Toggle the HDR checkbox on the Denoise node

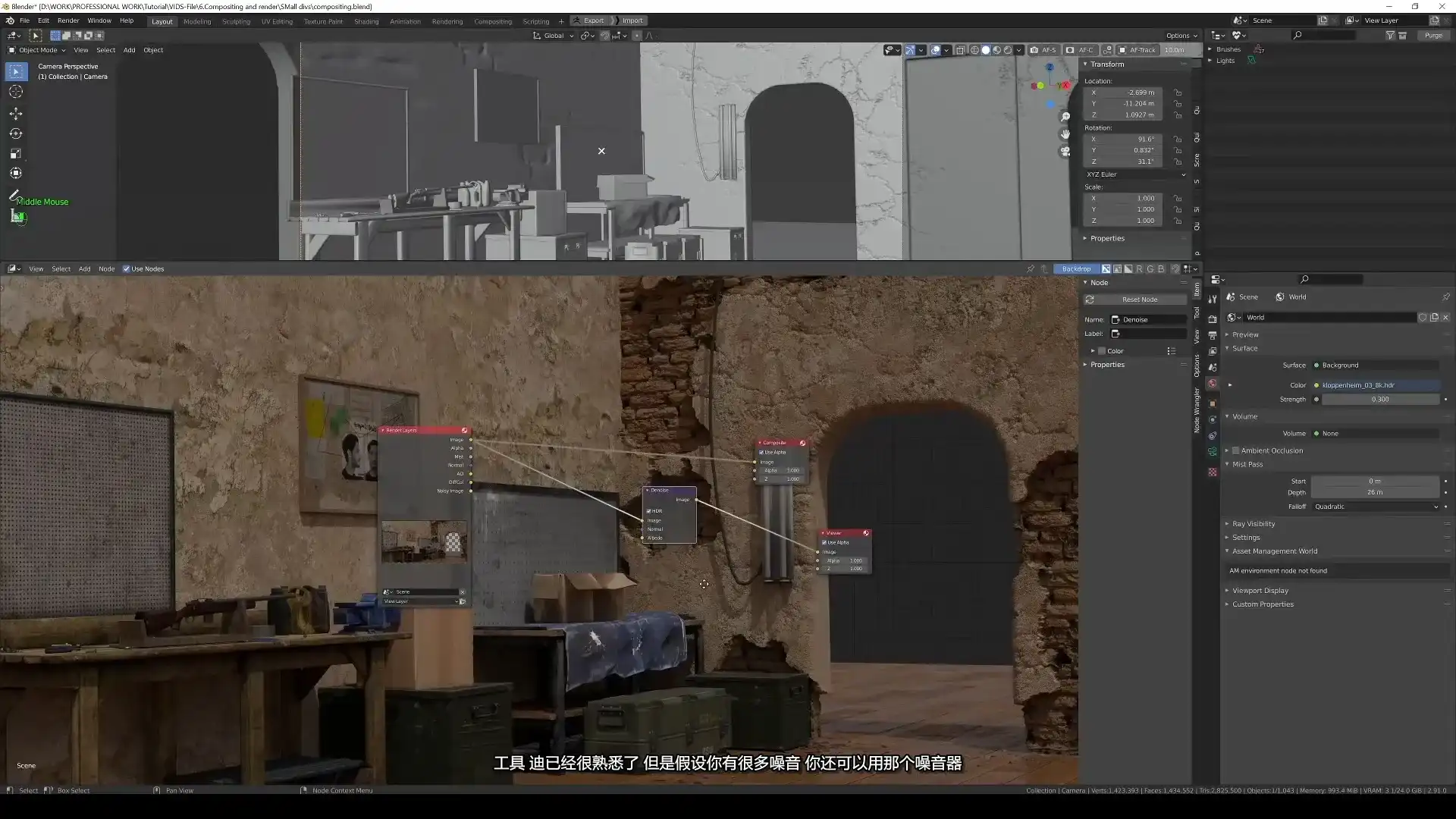point(649,511)
